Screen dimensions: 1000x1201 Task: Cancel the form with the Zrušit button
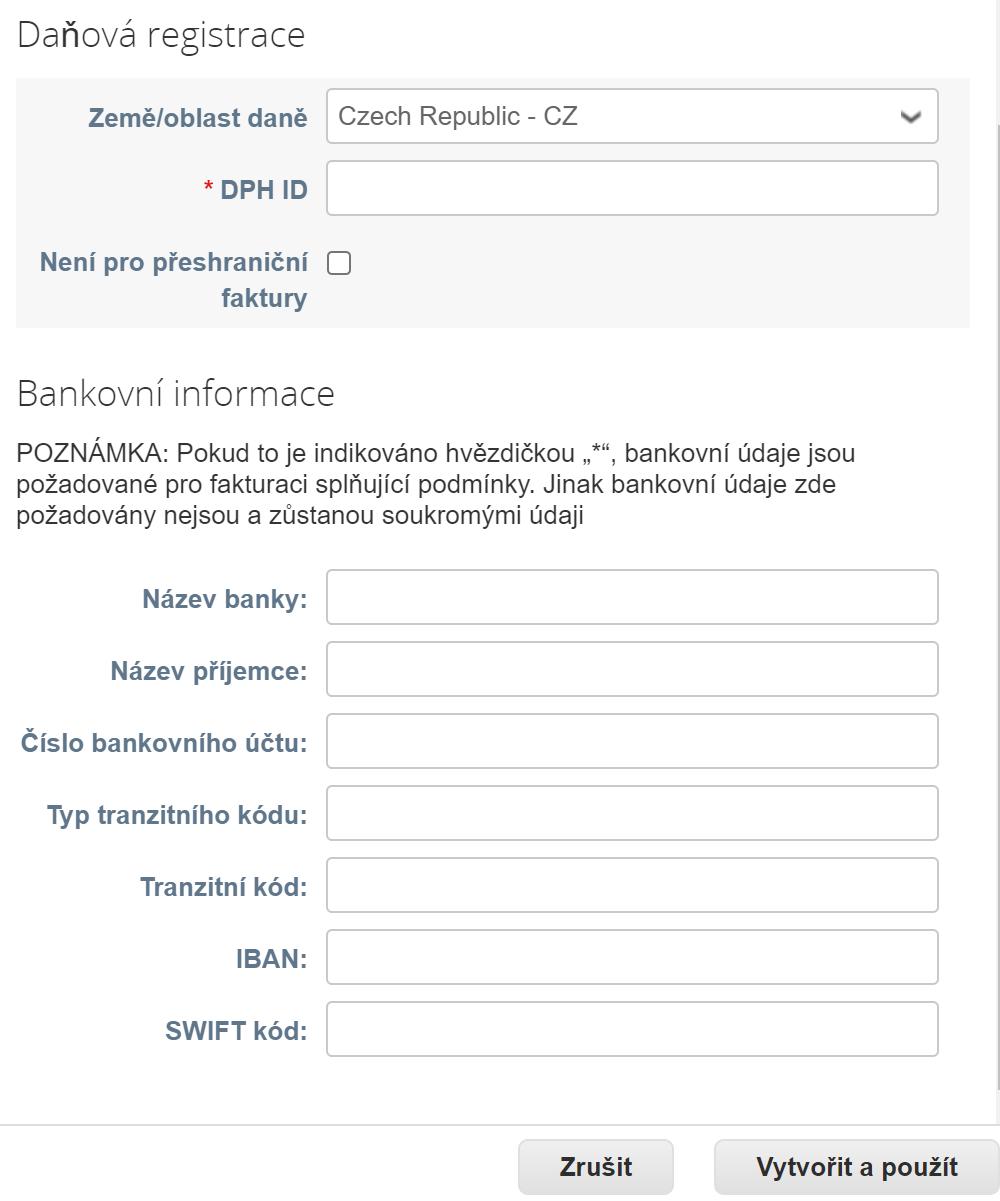point(596,1167)
